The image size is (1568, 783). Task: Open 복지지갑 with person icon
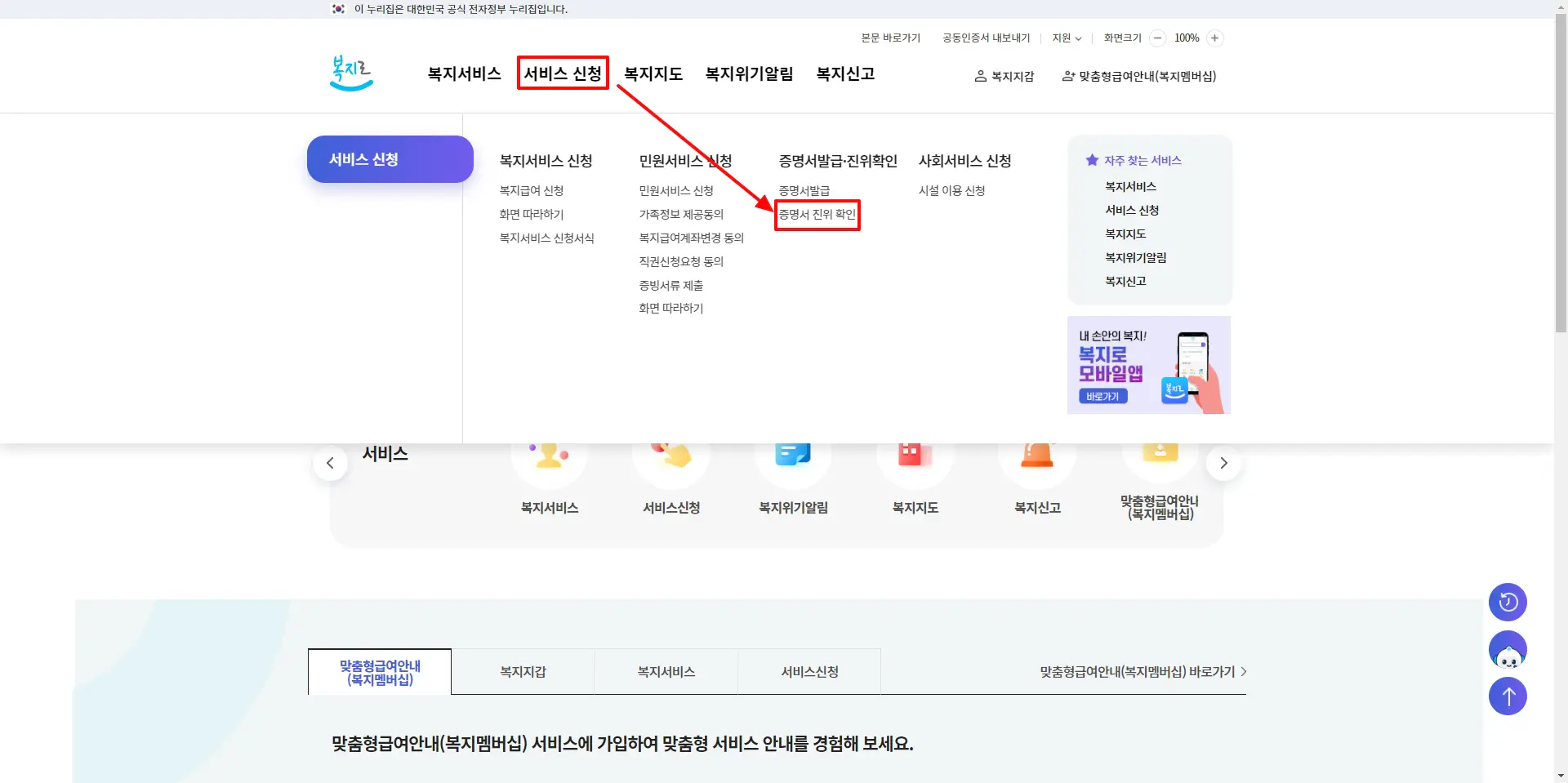1004,76
